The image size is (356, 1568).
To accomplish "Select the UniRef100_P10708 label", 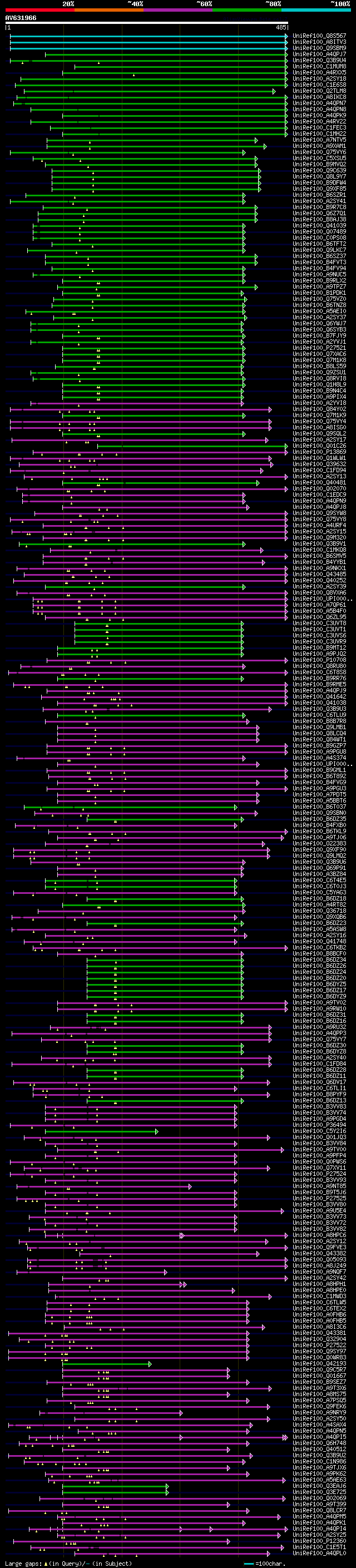I will [319, 660].
